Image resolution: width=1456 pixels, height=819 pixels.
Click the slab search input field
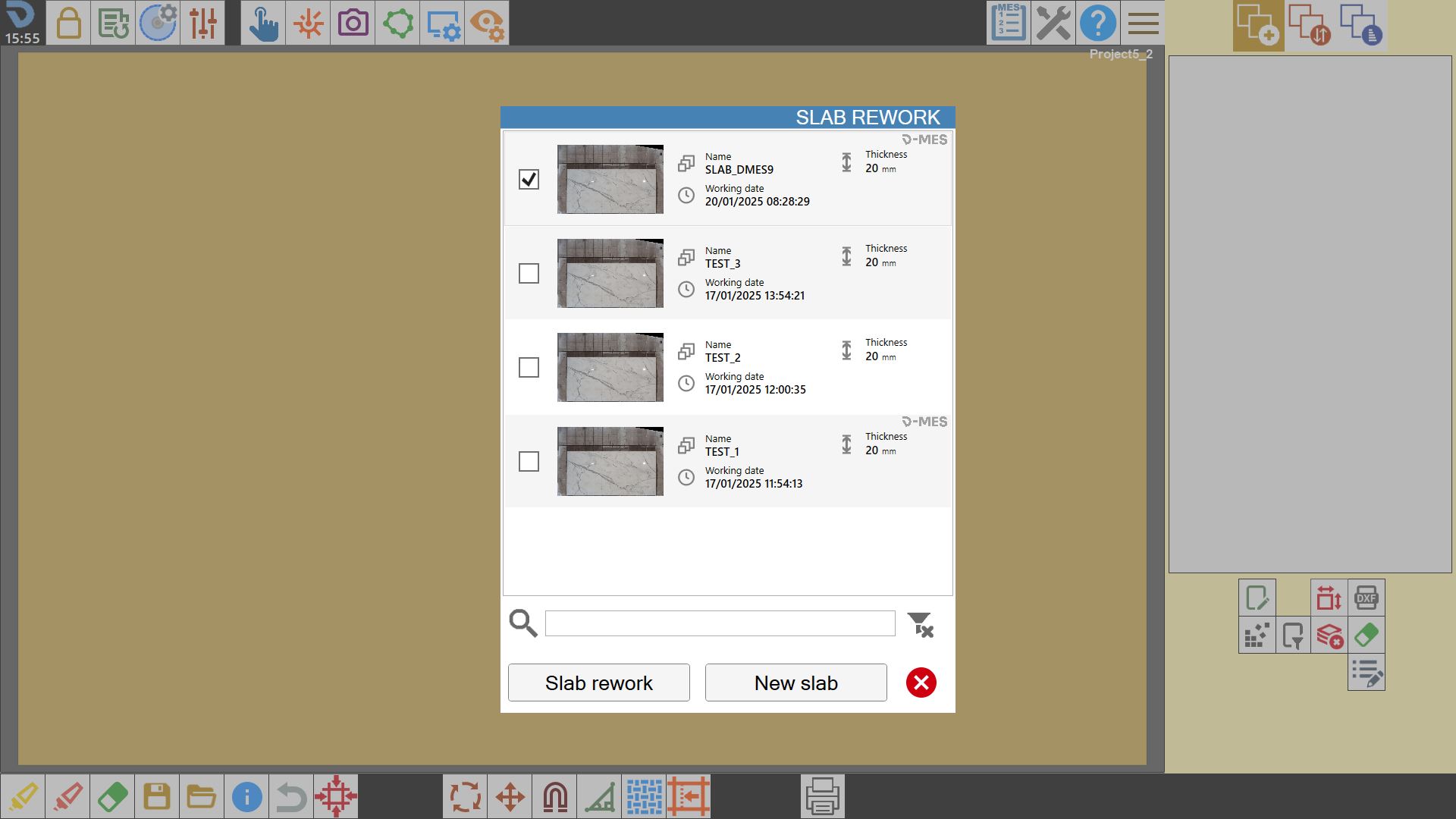(720, 623)
